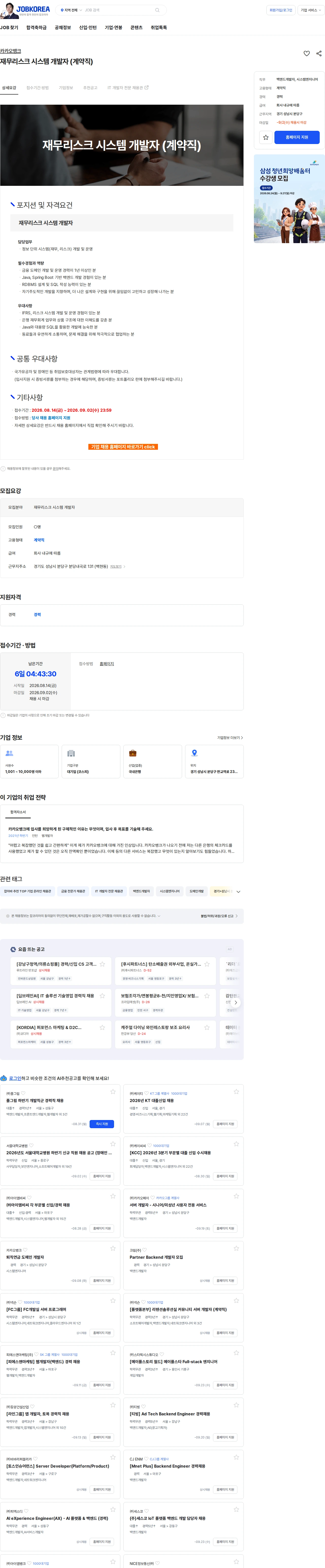Screen dimensions: 325x1568
Task: Click 기업 채용 홈페이지 바로가기 click banner
Action: click(x=123, y=447)
